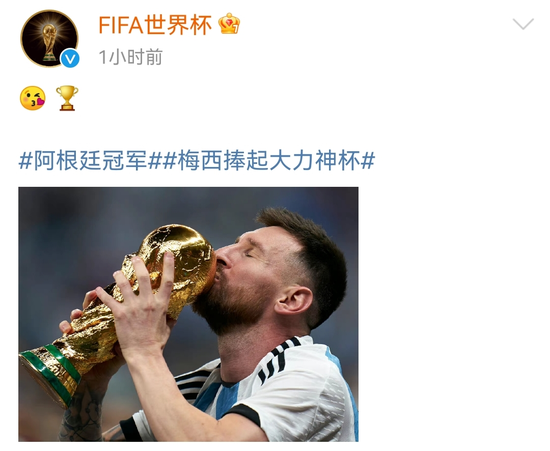Click the green-banded trophy base in photo
Image resolution: width=550 pixels, height=451 pixels.
tap(49, 373)
